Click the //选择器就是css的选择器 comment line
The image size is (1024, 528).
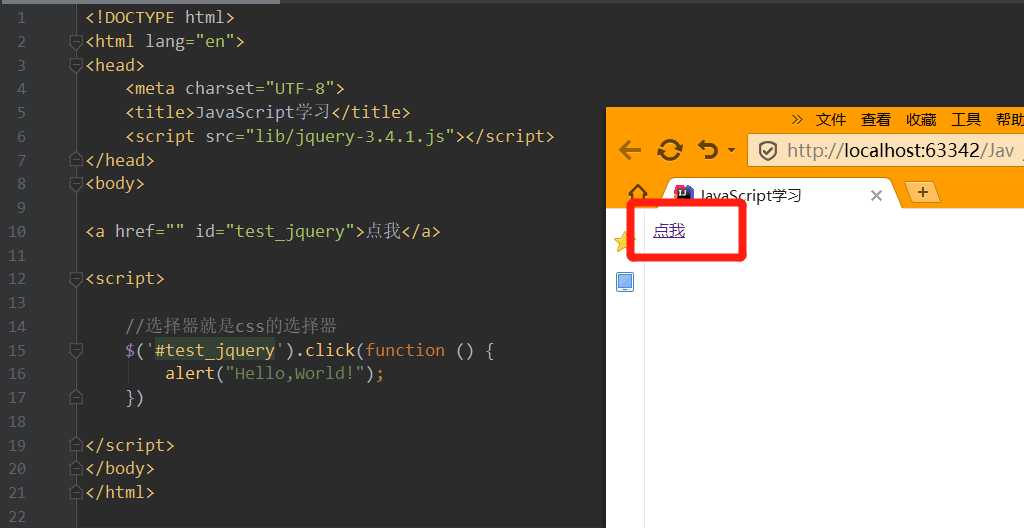pyautogui.click(x=231, y=325)
